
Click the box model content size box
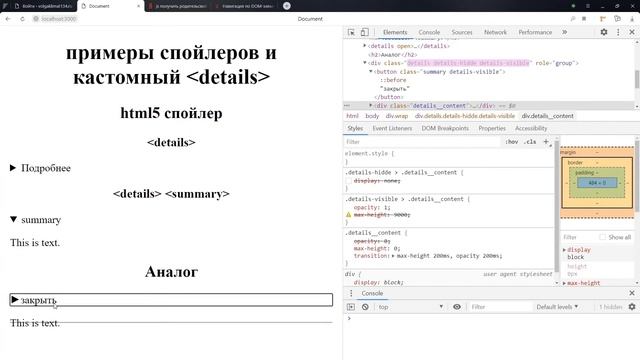coord(597,183)
